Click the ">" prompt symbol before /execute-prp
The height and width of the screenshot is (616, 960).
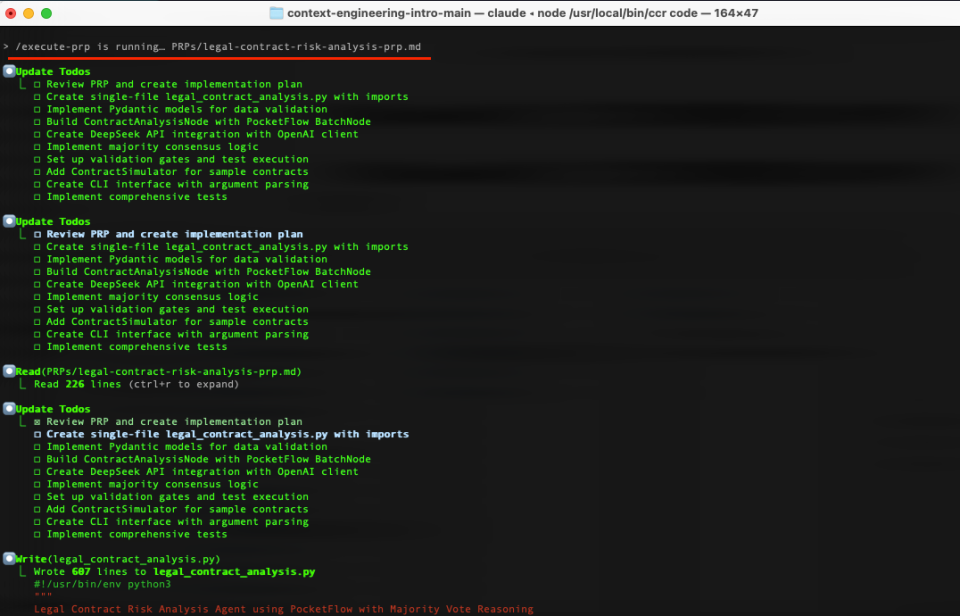tap(6, 47)
